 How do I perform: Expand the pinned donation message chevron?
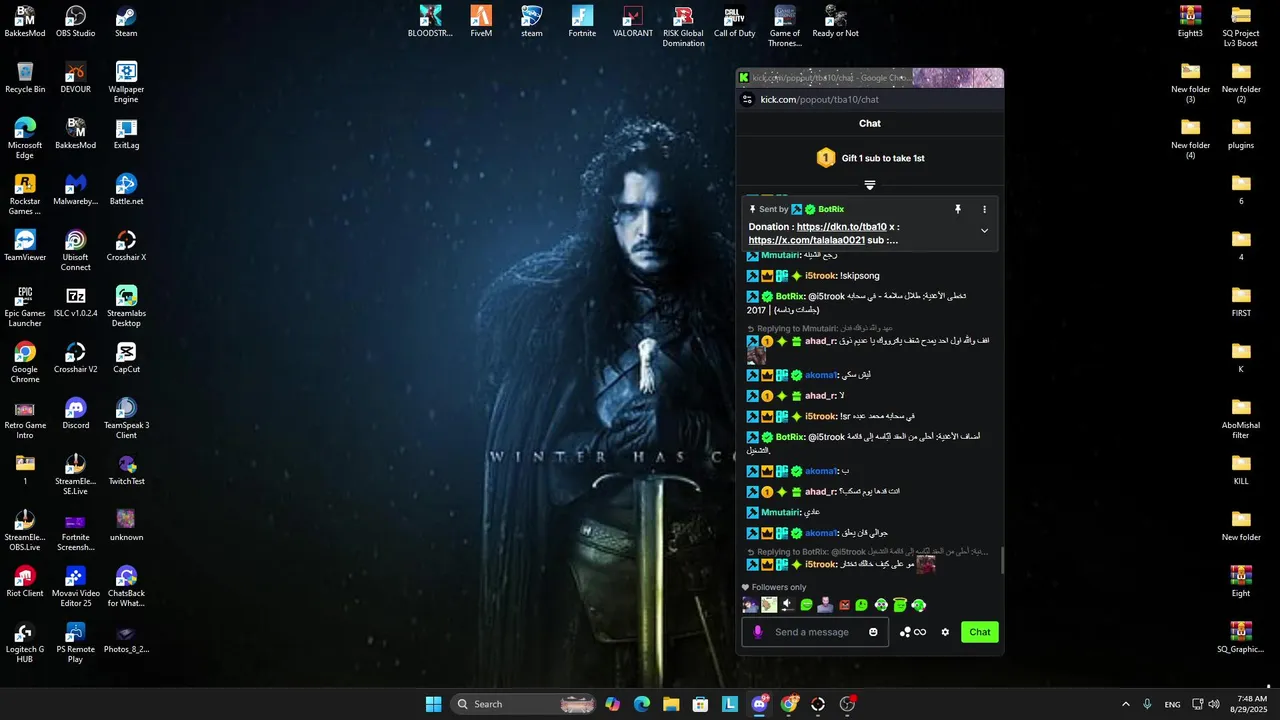click(x=984, y=230)
